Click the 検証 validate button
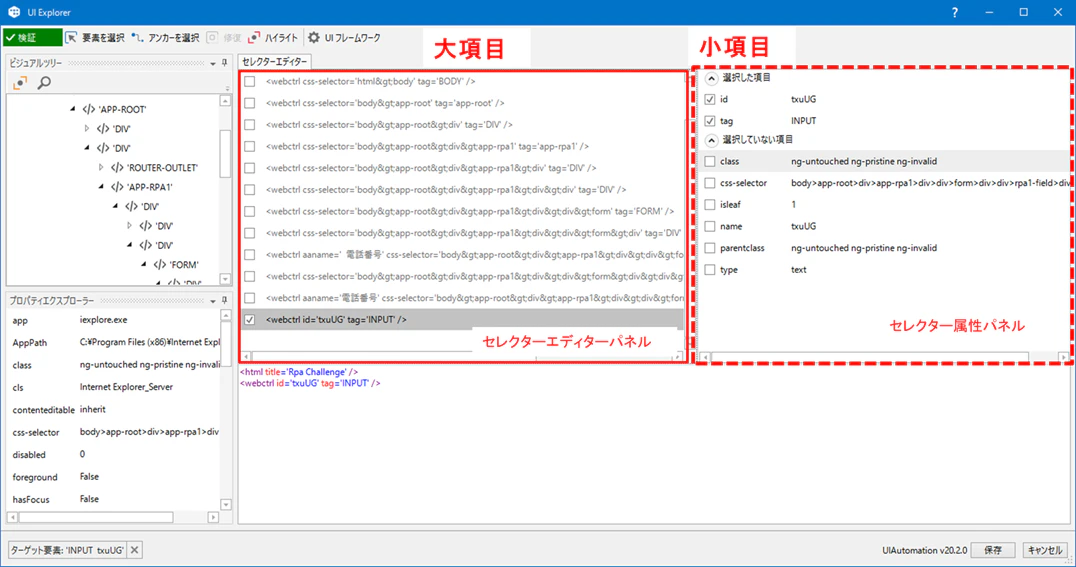The width and height of the screenshot is (1076, 567). click(32, 38)
